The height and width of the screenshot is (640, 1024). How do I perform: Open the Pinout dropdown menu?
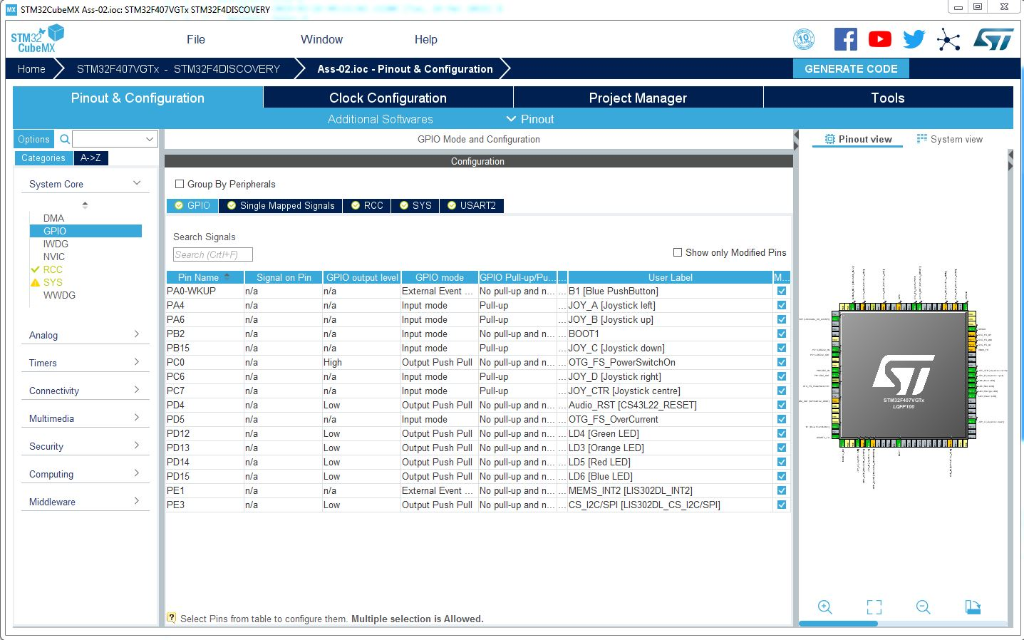pyautogui.click(x=530, y=120)
